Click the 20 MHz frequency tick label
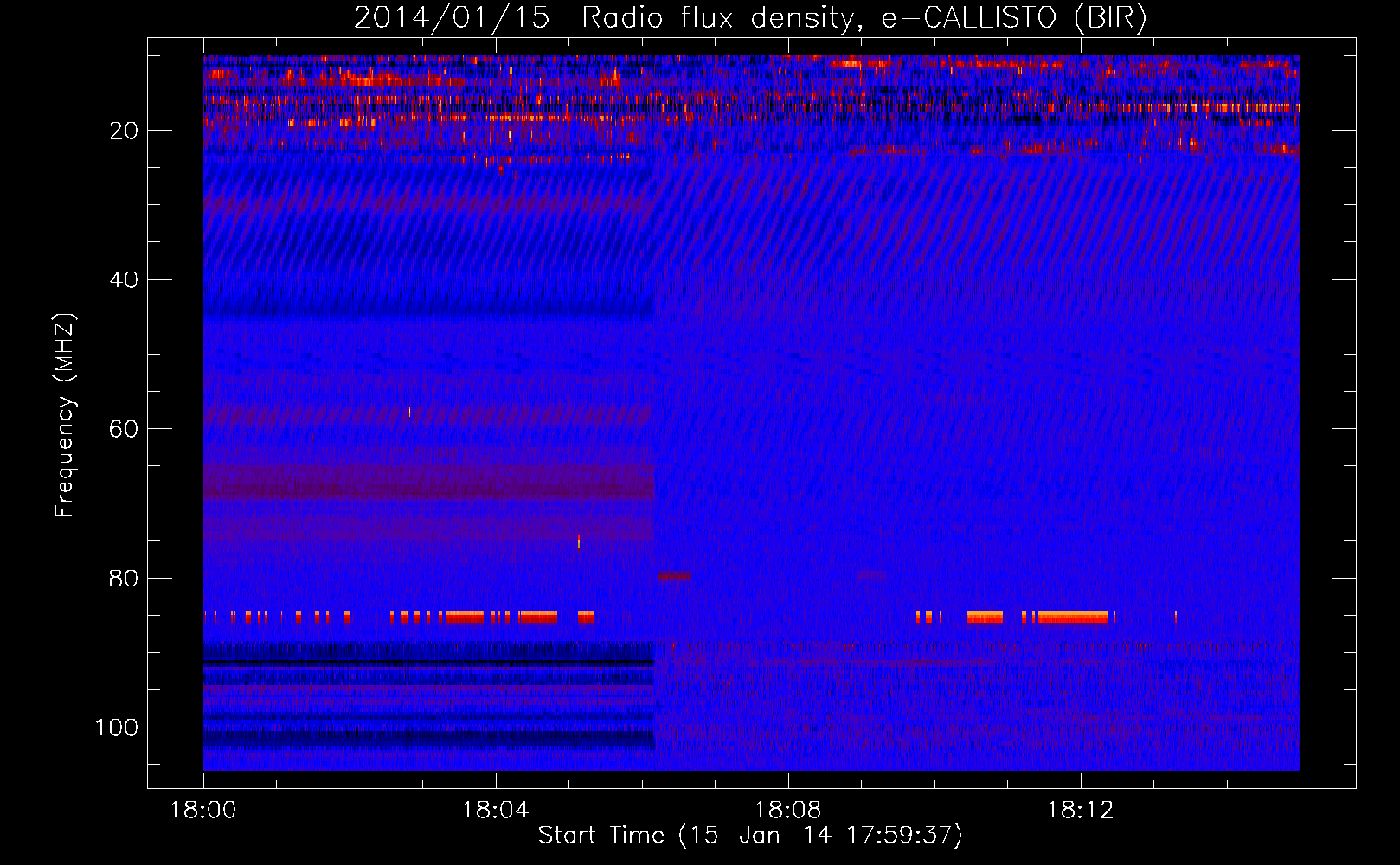Screen dimensions: 1400x865 click(x=125, y=131)
